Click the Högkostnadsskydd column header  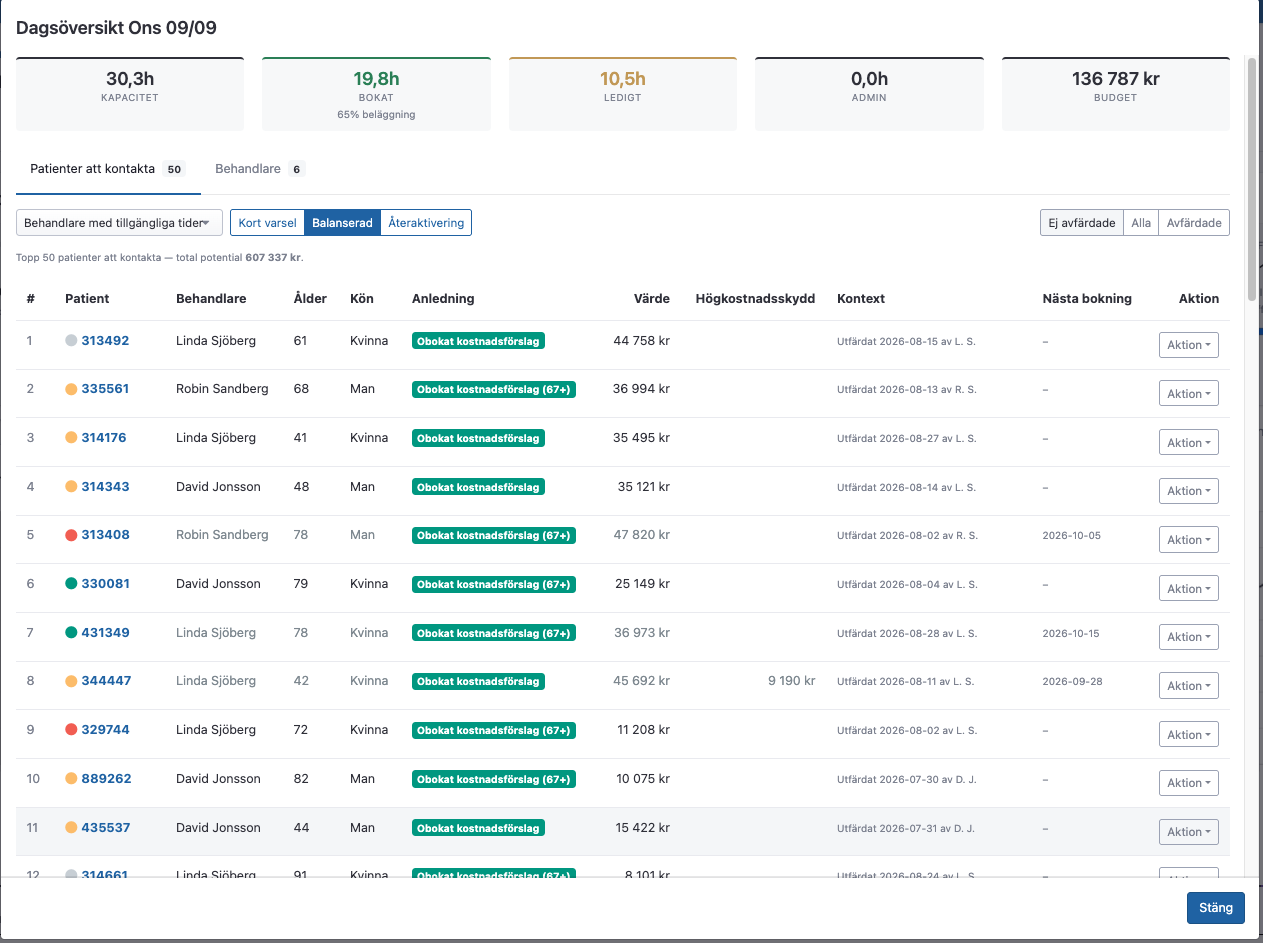pos(755,299)
